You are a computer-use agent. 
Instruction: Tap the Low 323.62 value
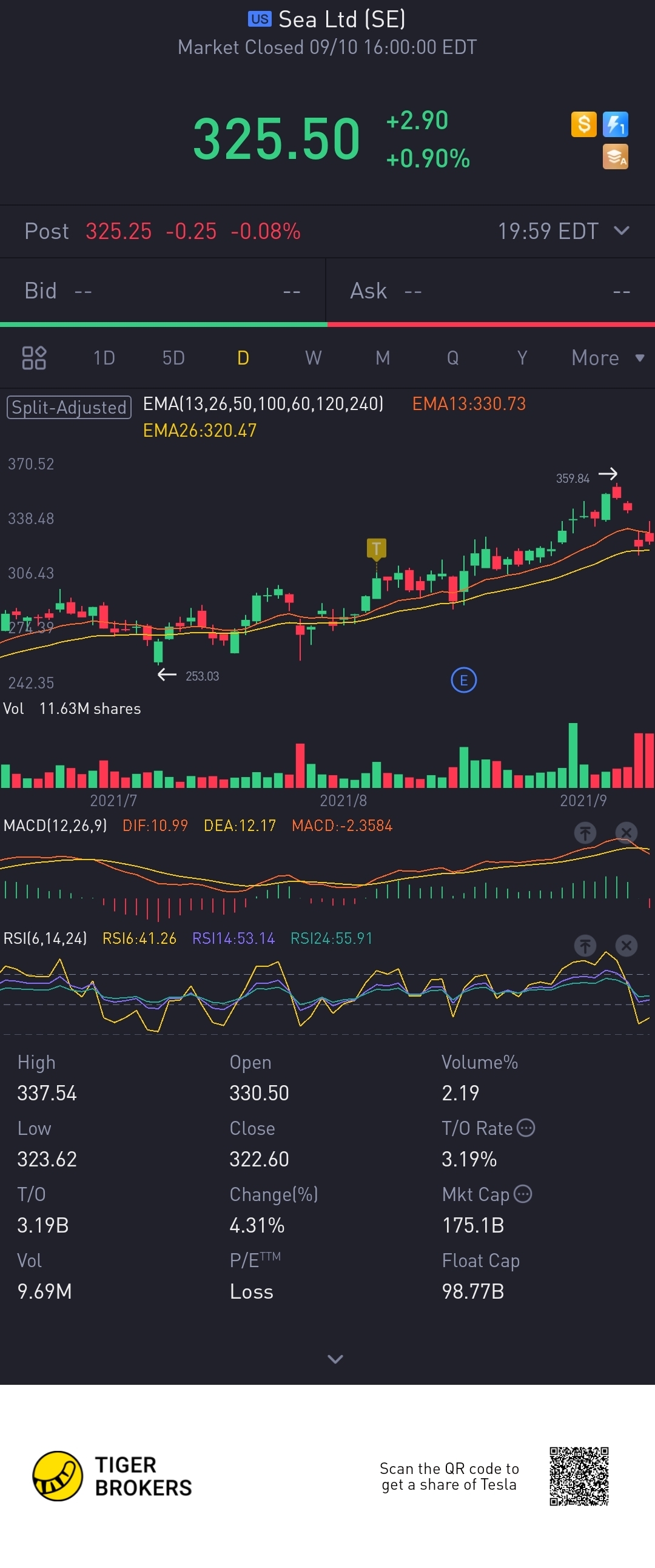[47, 1159]
